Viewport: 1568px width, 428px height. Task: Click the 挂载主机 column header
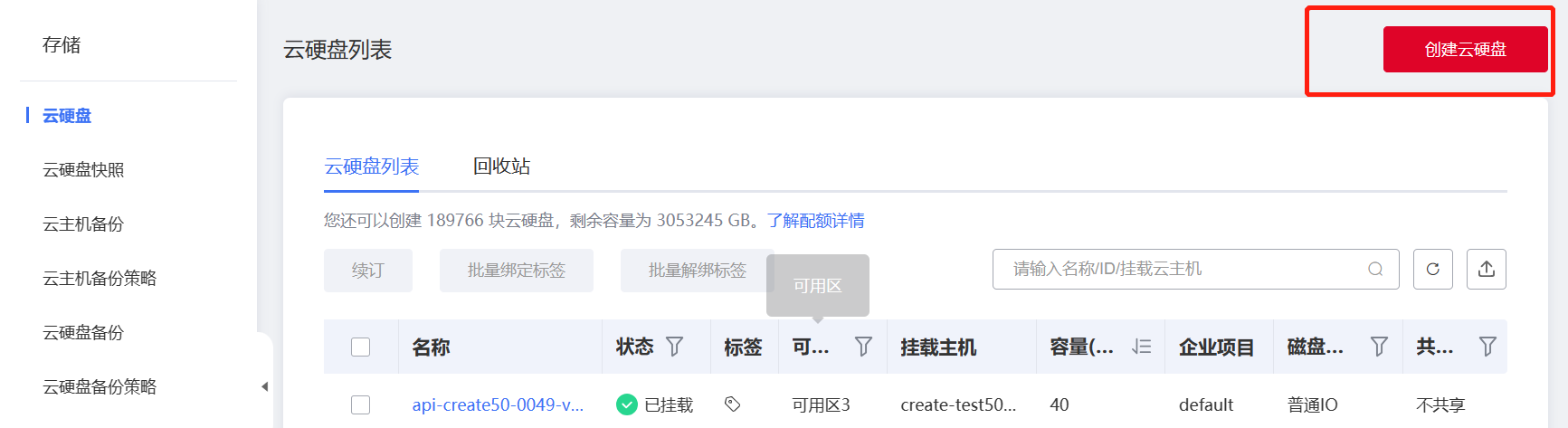click(x=938, y=347)
